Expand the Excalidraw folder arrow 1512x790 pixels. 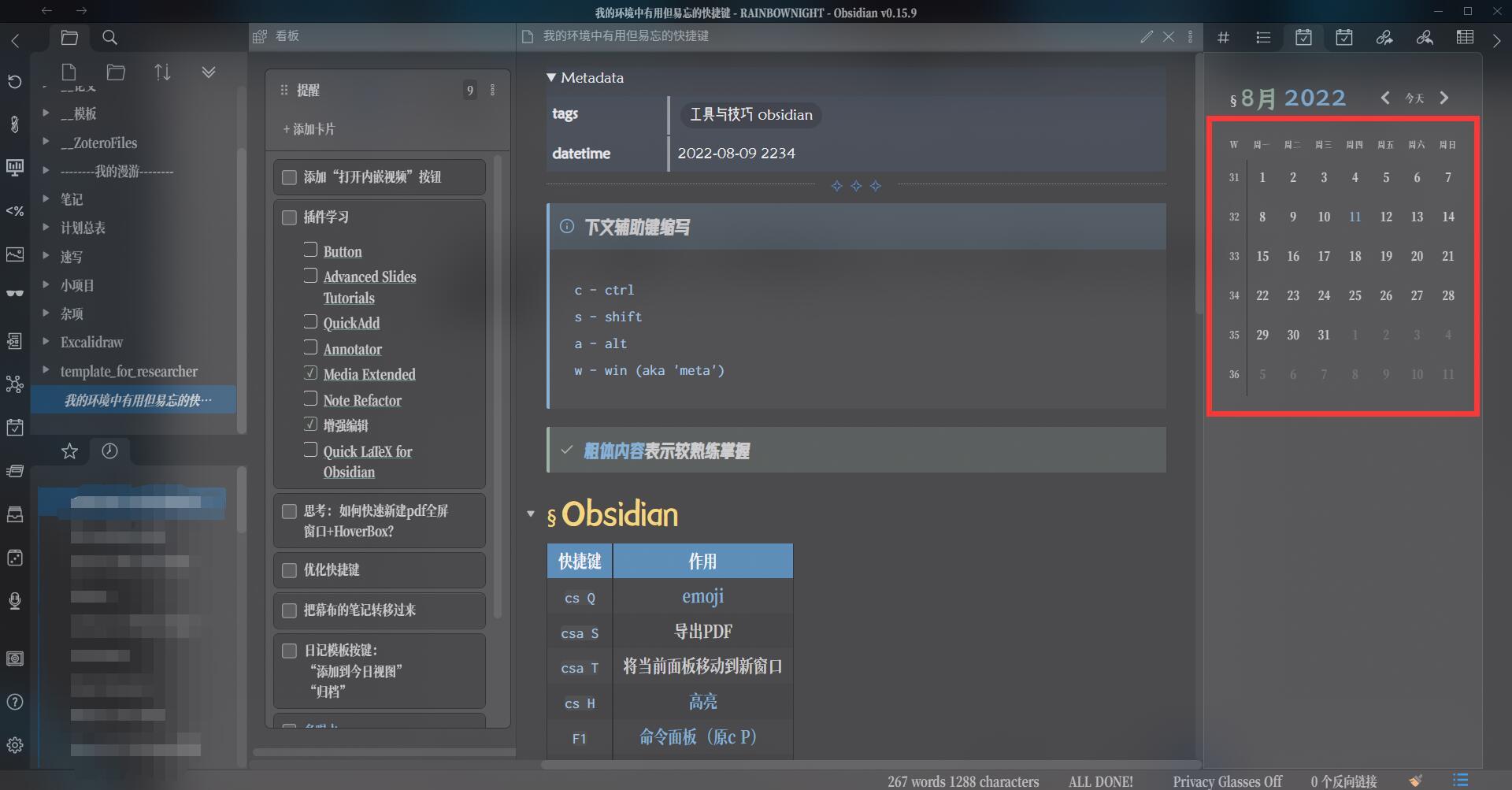pos(46,341)
